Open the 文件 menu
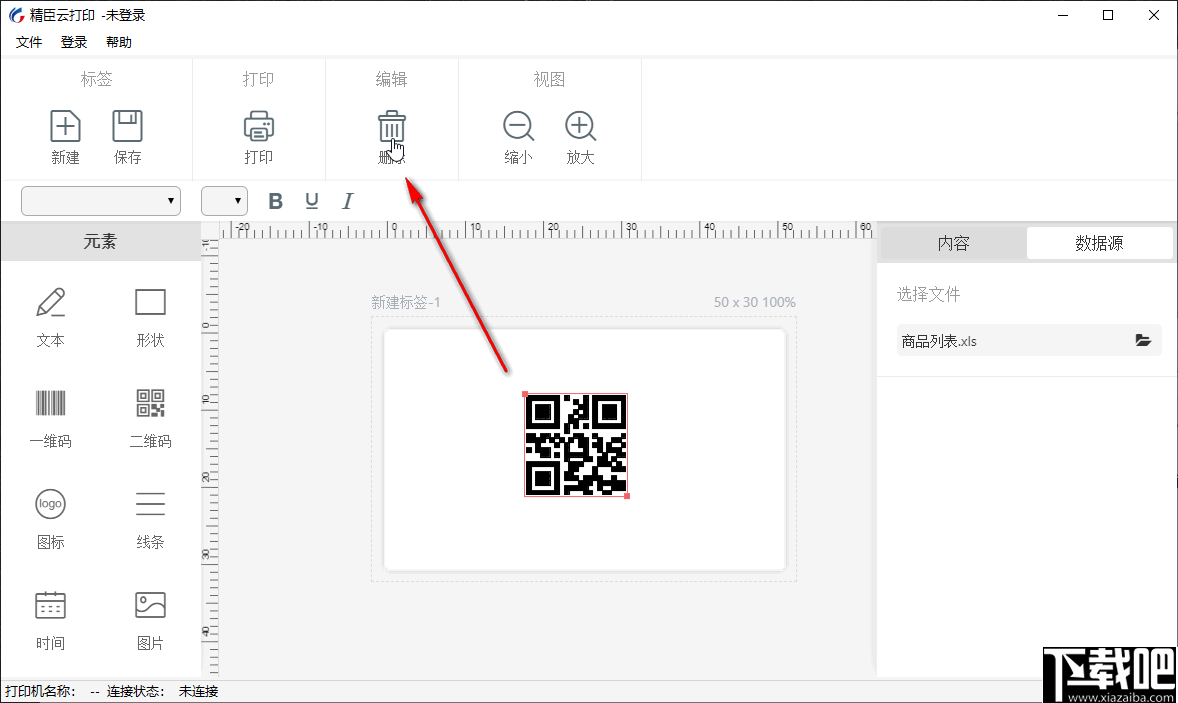Screen dimensions: 1178x703 click(x=29, y=42)
